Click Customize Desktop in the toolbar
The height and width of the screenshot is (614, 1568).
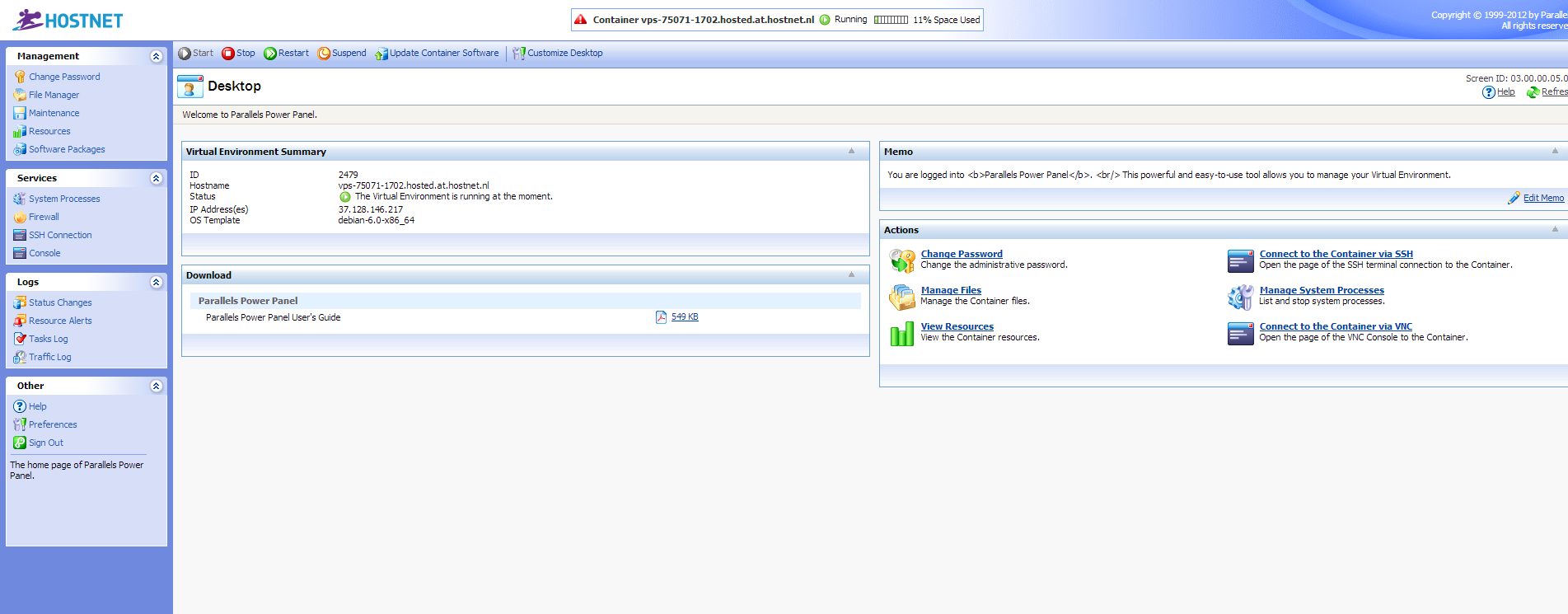click(x=564, y=54)
